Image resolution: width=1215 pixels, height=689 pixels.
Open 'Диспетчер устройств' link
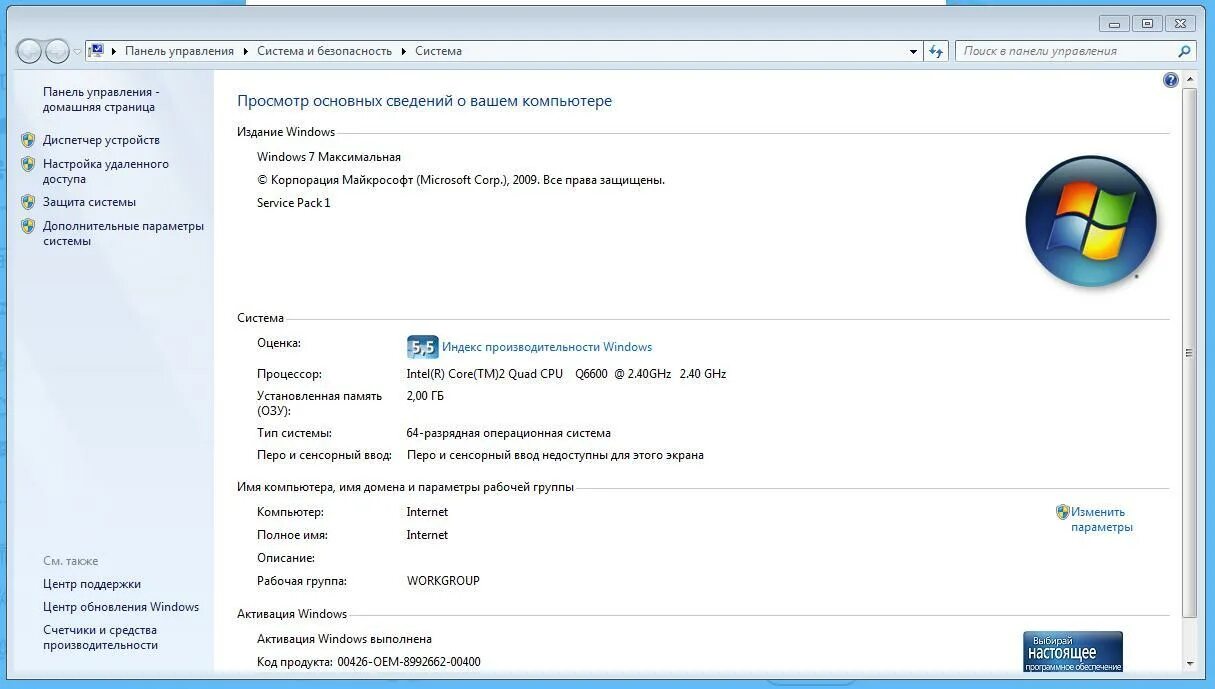101,140
